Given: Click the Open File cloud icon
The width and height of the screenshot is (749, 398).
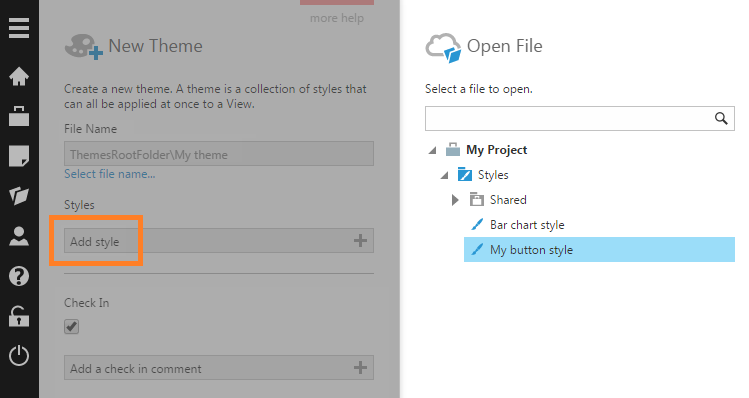Looking at the screenshot, I should (443, 48).
